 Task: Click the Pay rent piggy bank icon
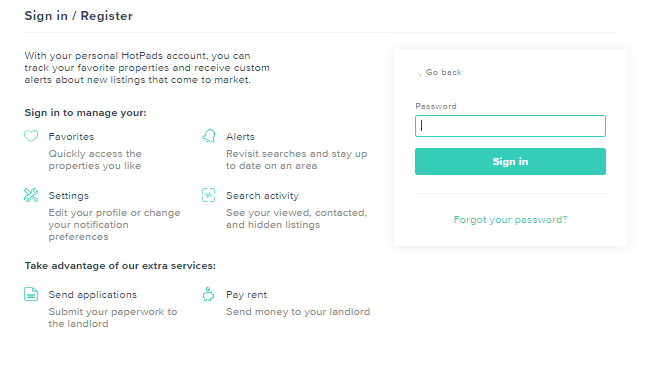pos(208,294)
